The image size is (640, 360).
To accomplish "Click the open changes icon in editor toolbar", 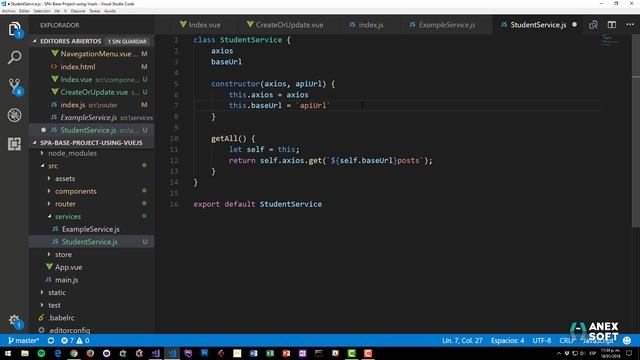I will [593, 25].
